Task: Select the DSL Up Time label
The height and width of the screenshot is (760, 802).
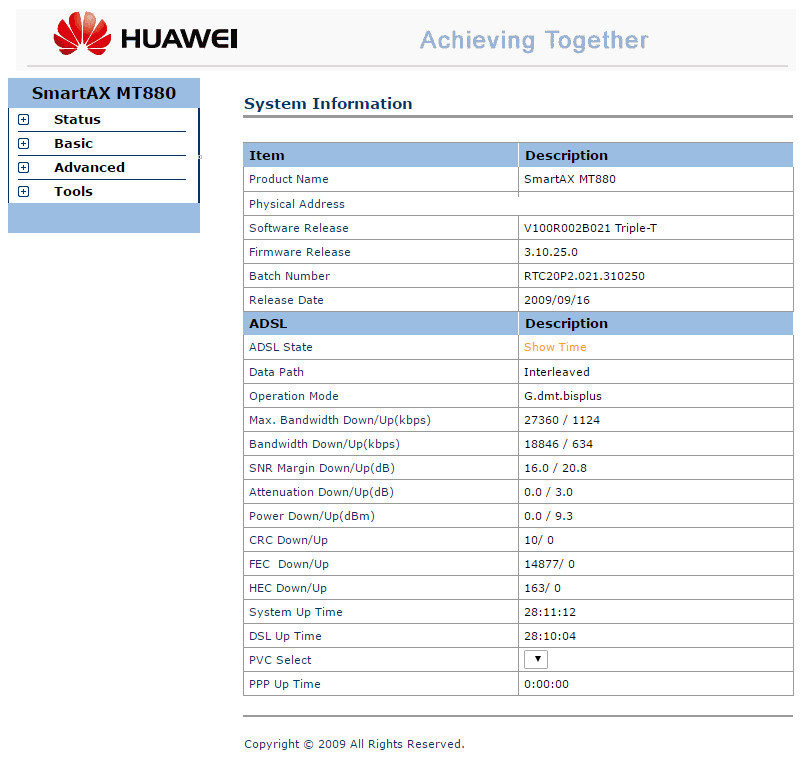Action: pos(285,636)
